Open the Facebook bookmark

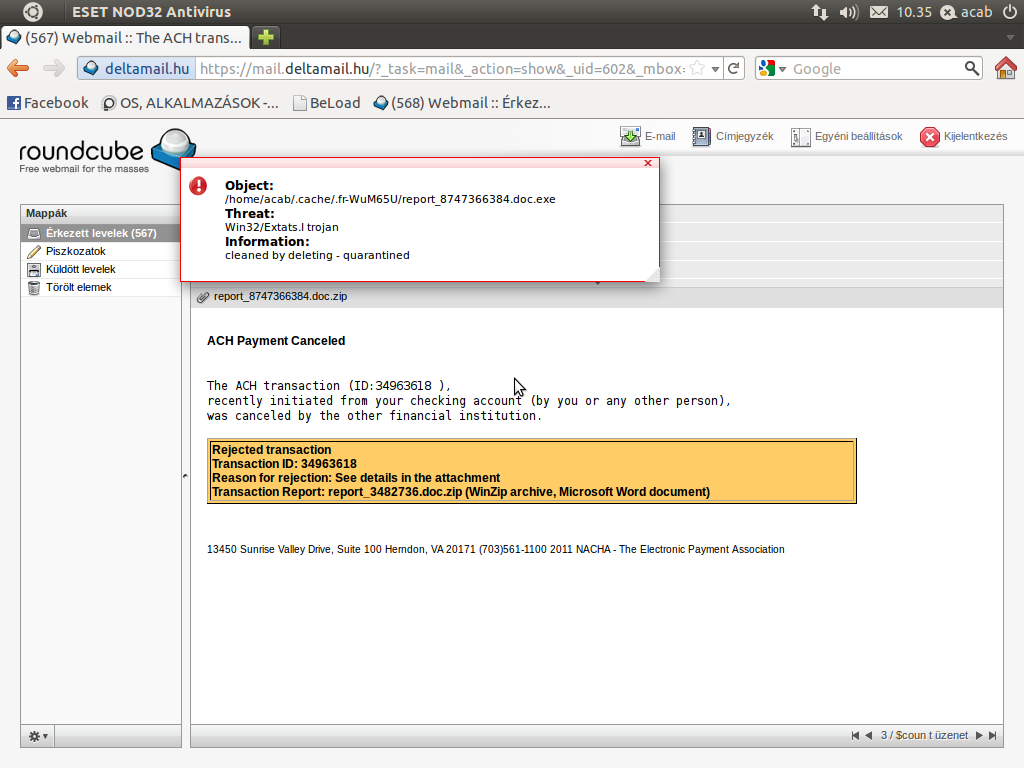(x=48, y=103)
